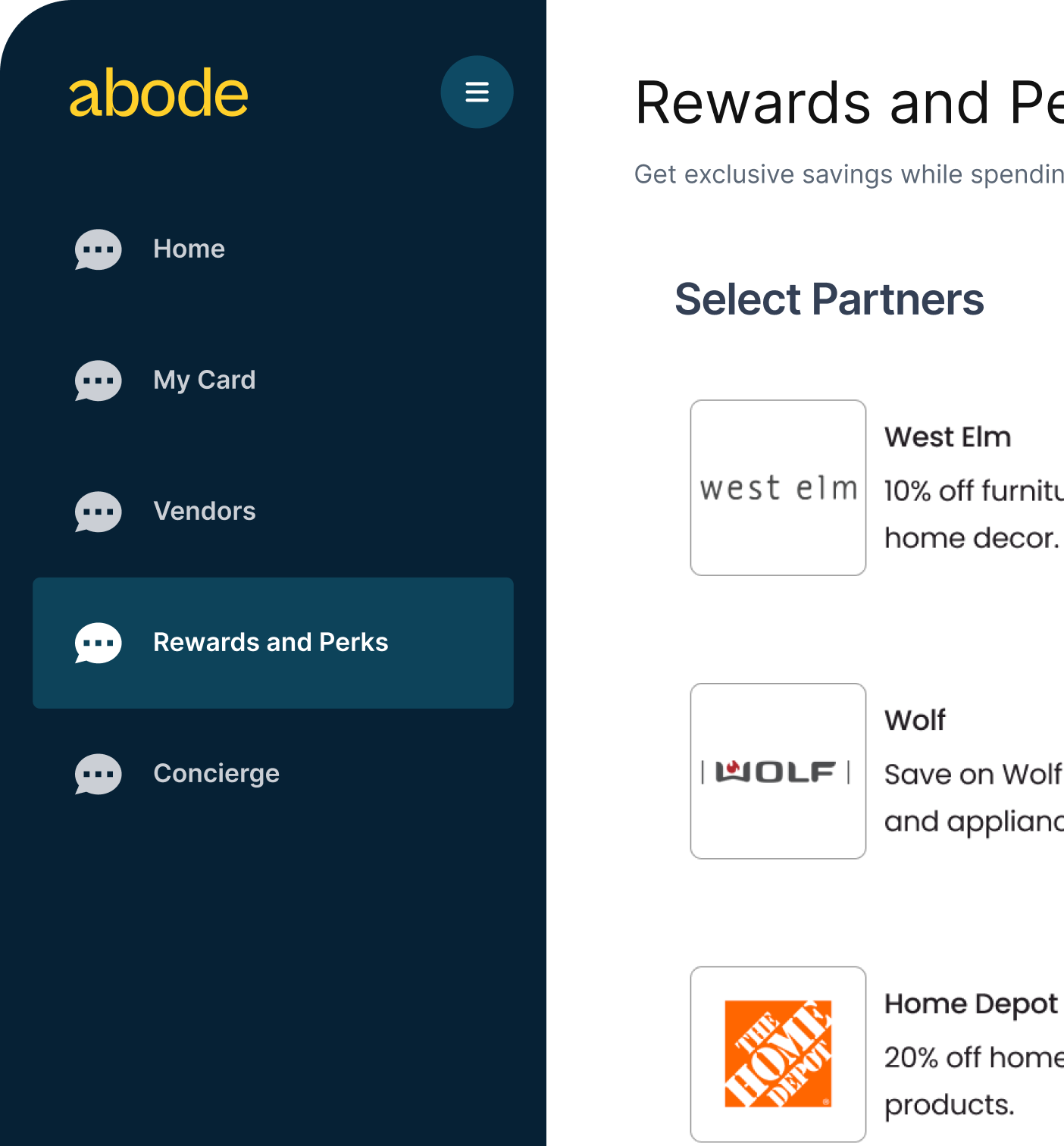Open the Home Depot 20% off offer
Image resolution: width=1064 pixels, height=1146 pixels.
(872, 1052)
